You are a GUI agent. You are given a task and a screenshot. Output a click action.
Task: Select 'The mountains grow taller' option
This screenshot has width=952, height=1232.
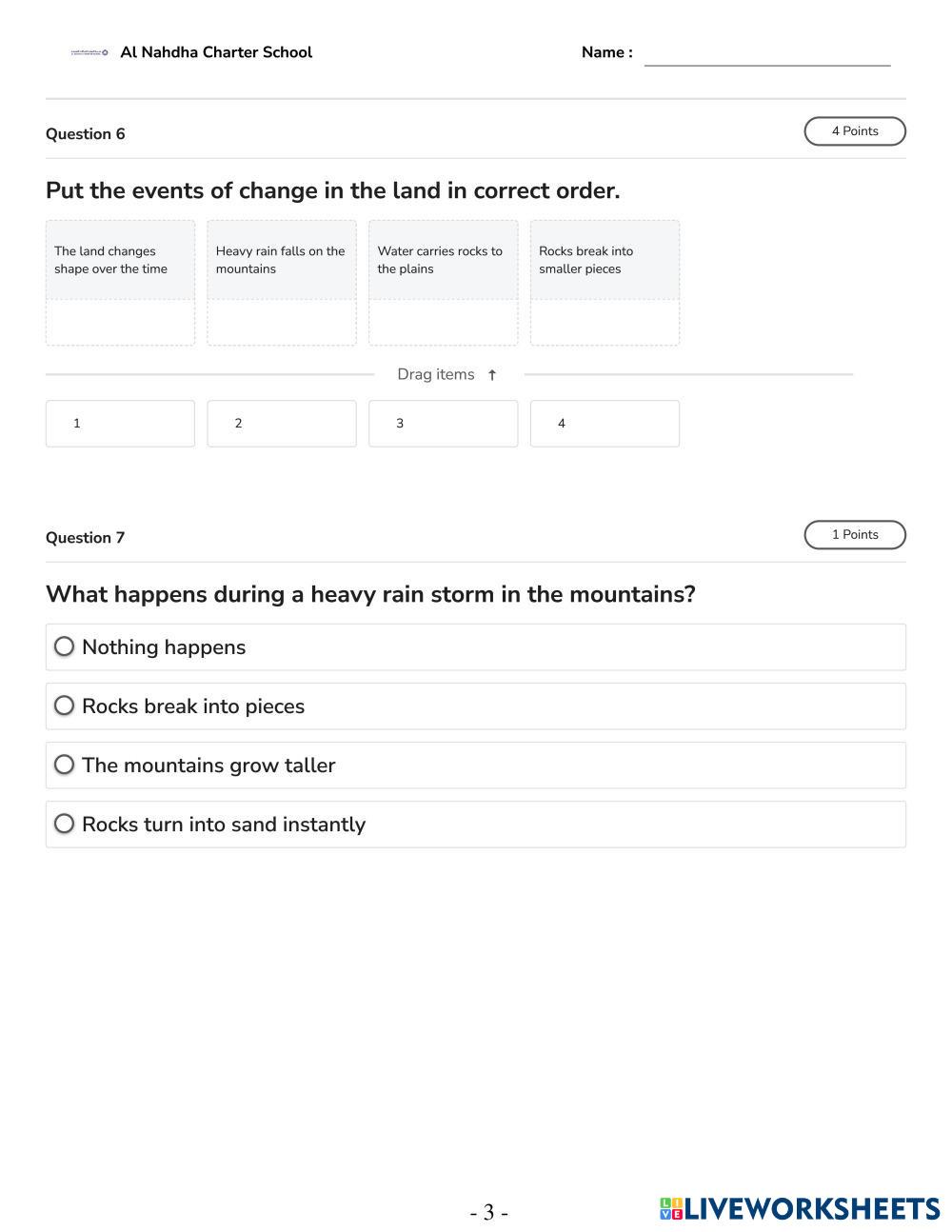(x=65, y=765)
